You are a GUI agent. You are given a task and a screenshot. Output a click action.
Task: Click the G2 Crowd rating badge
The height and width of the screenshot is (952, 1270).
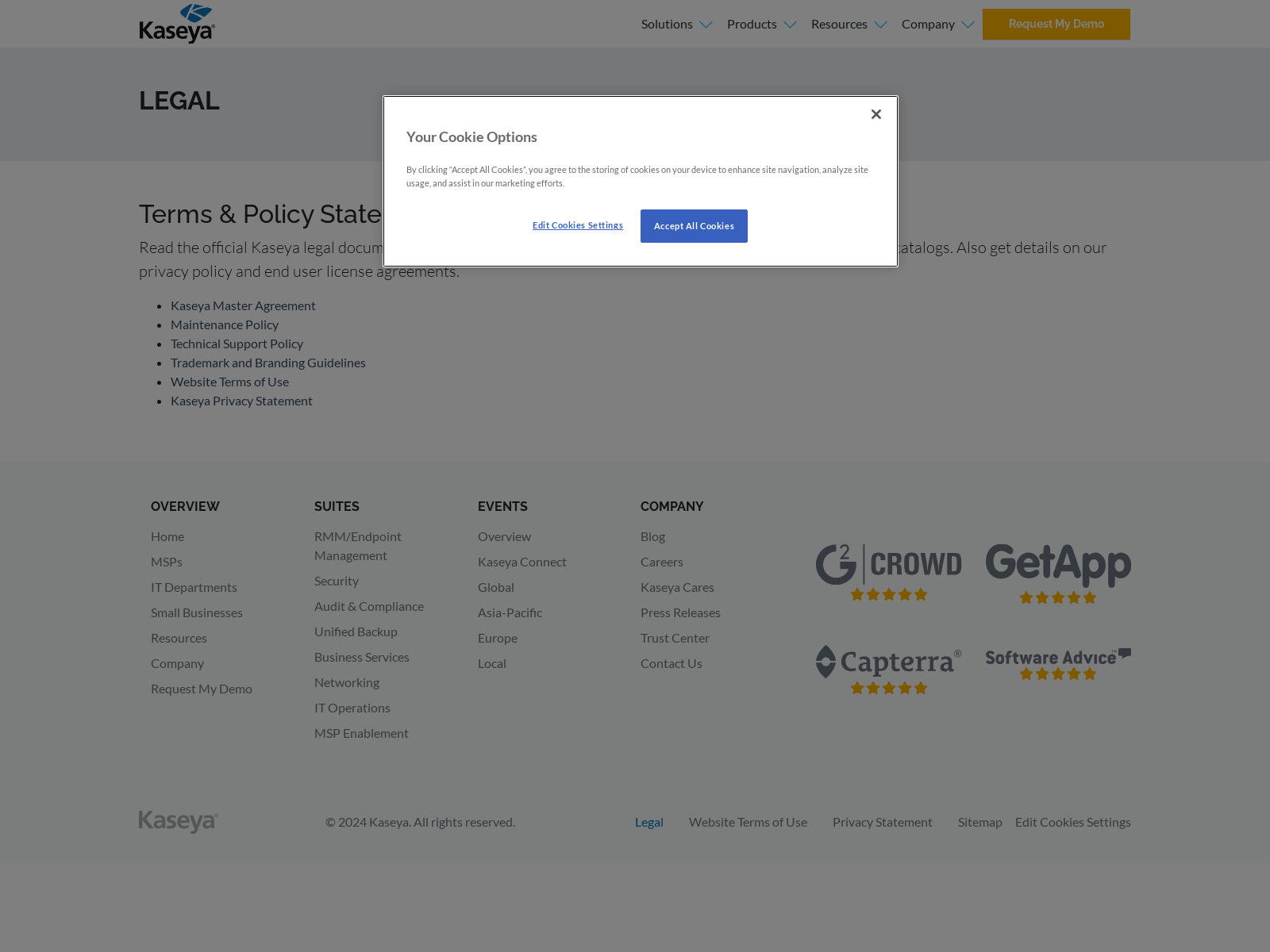coord(888,572)
